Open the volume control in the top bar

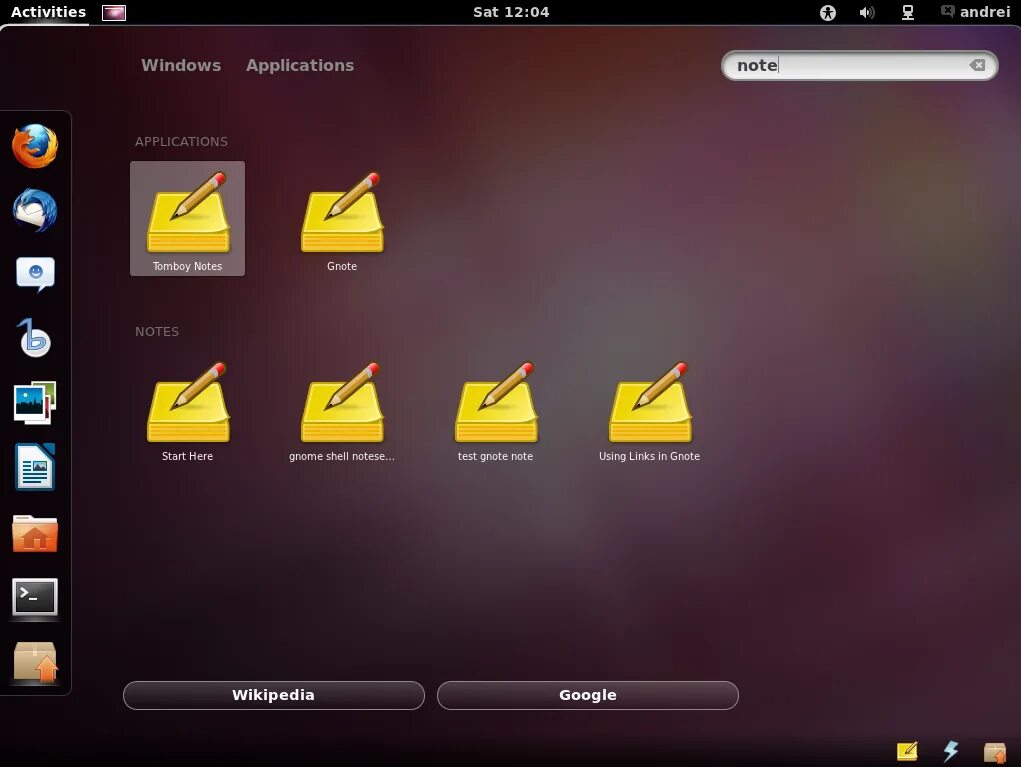pyautogui.click(x=866, y=12)
